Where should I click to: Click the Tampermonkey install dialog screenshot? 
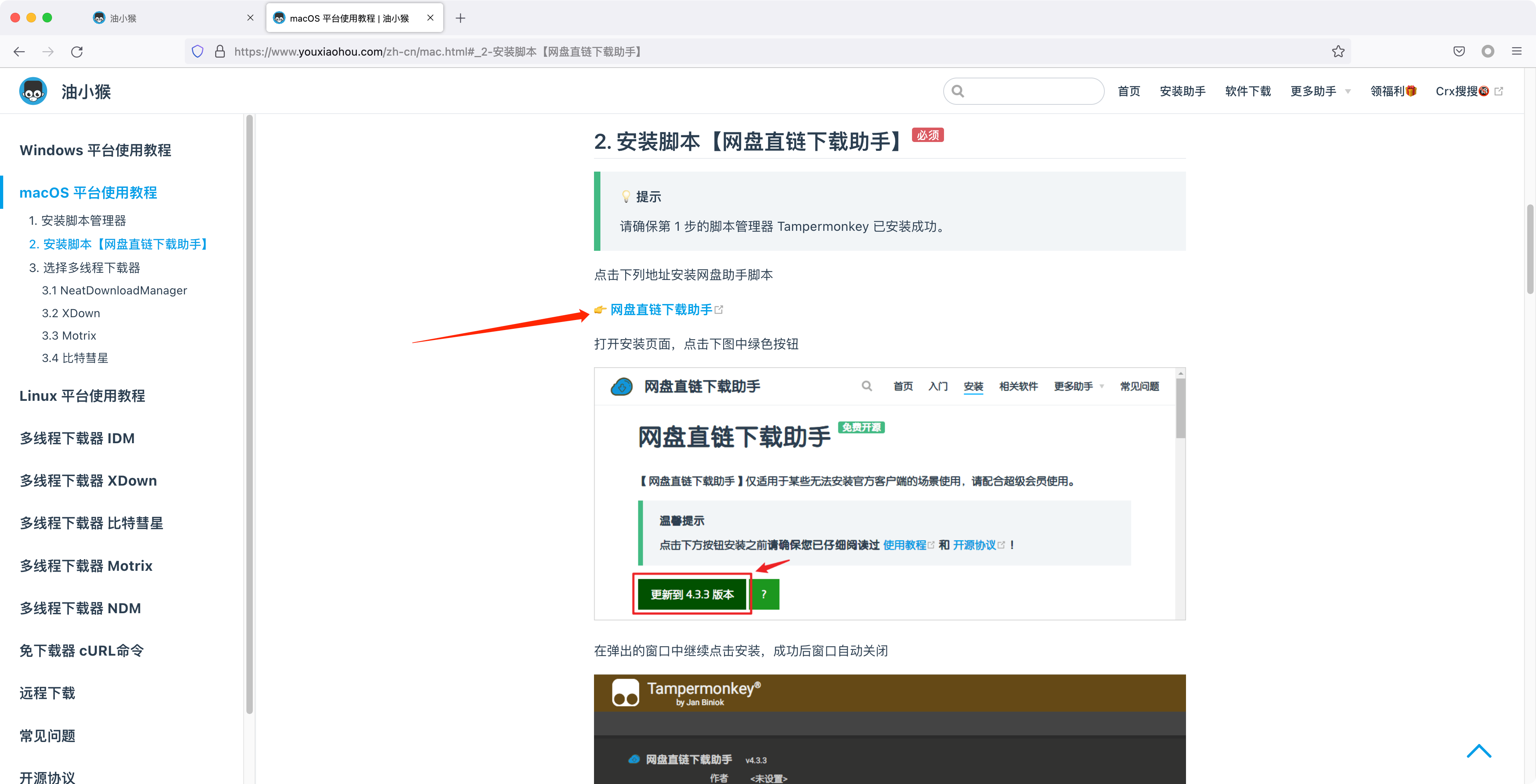890,729
